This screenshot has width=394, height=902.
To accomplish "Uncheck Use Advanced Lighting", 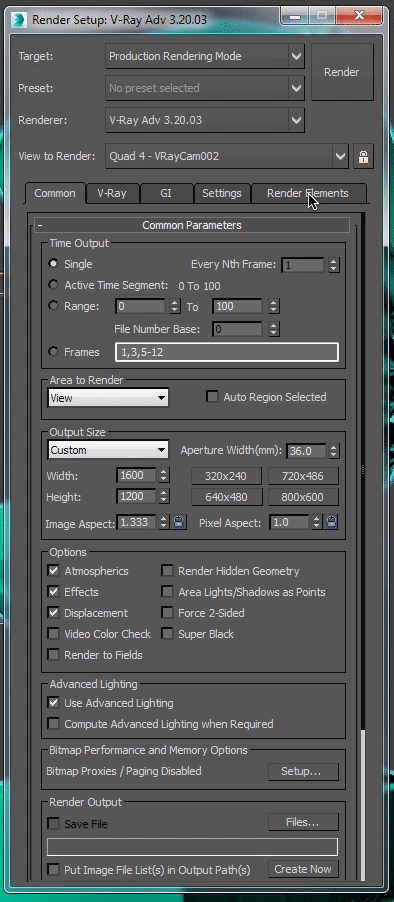I will click(53, 702).
